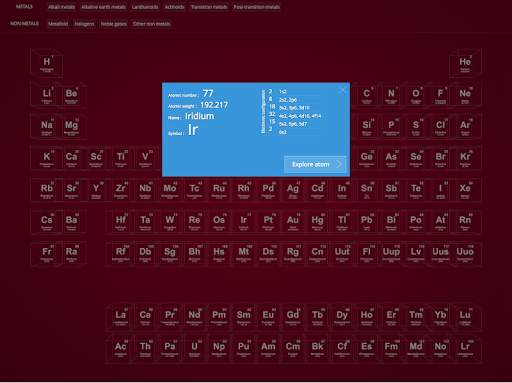Select the Rubidium (Rb) element tile
Image resolution: width=512 pixels, height=383 pixels.
tap(47, 190)
